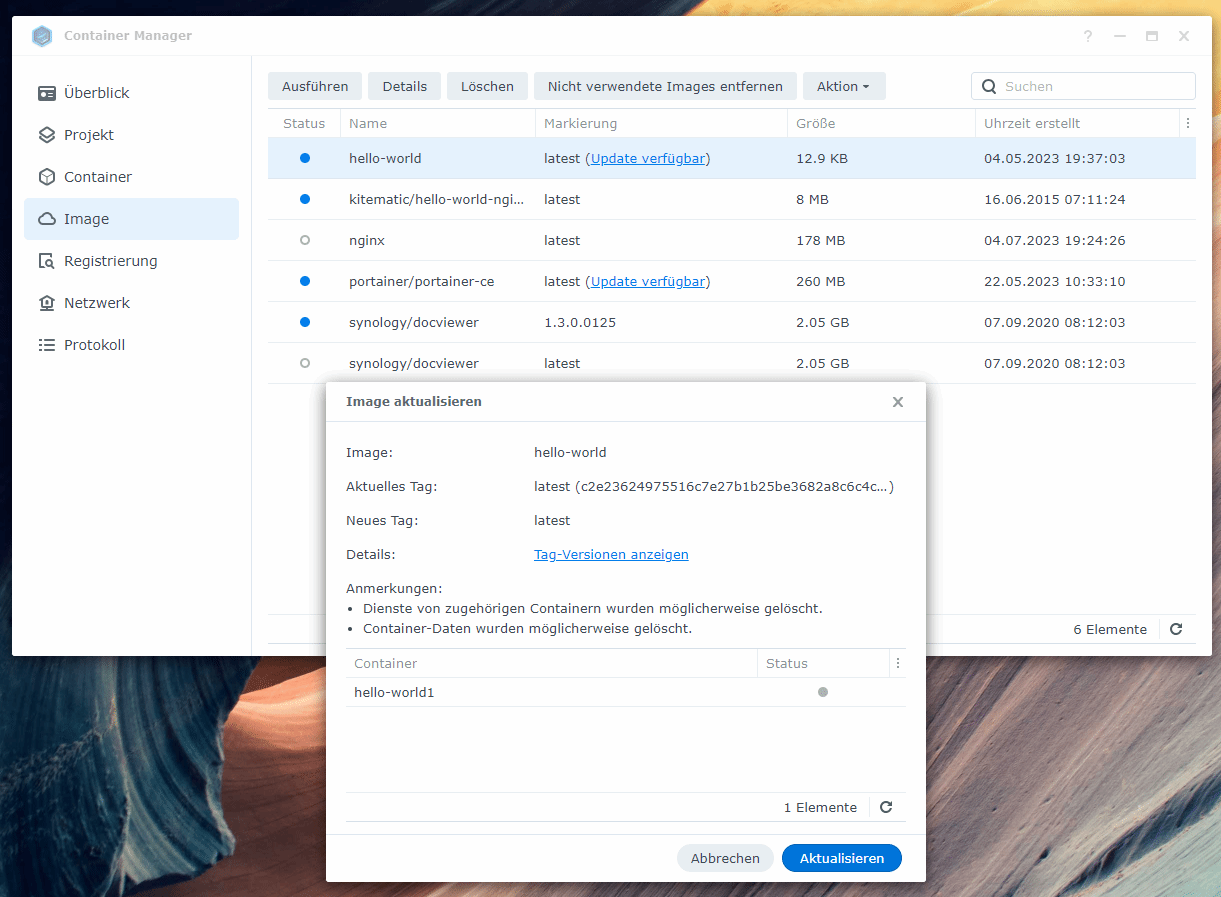The image size is (1221, 897).
Task: Open the Container section
Action: pos(96,176)
